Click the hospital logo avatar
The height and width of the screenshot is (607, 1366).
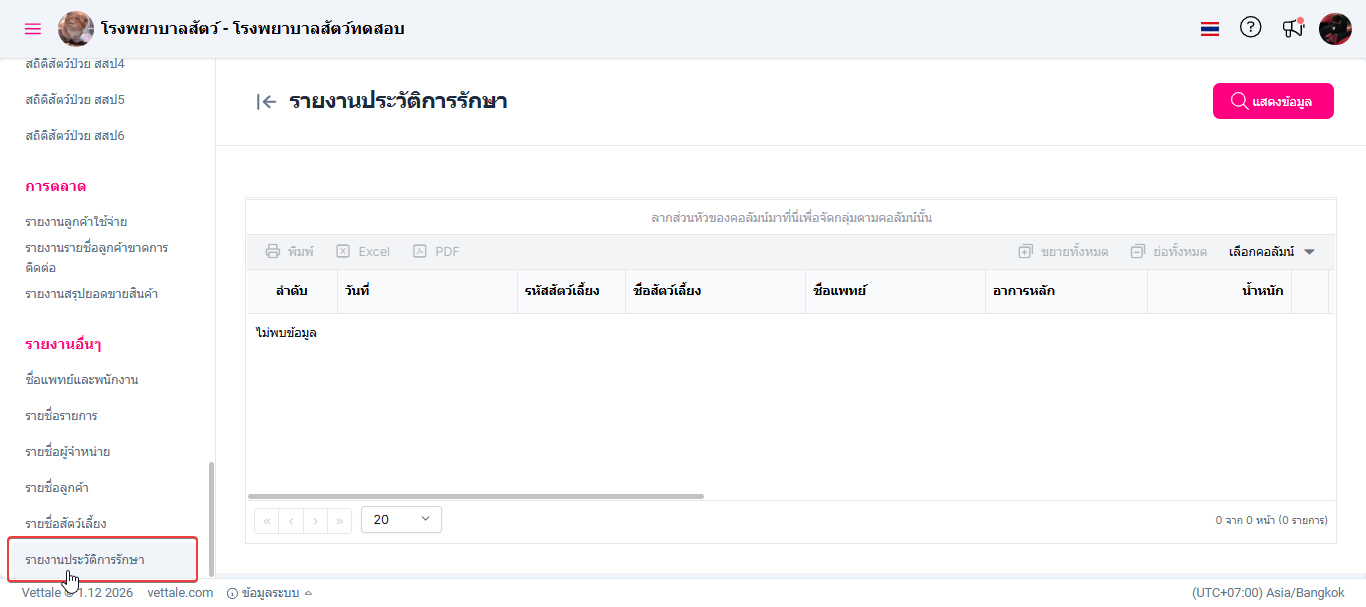(x=76, y=29)
